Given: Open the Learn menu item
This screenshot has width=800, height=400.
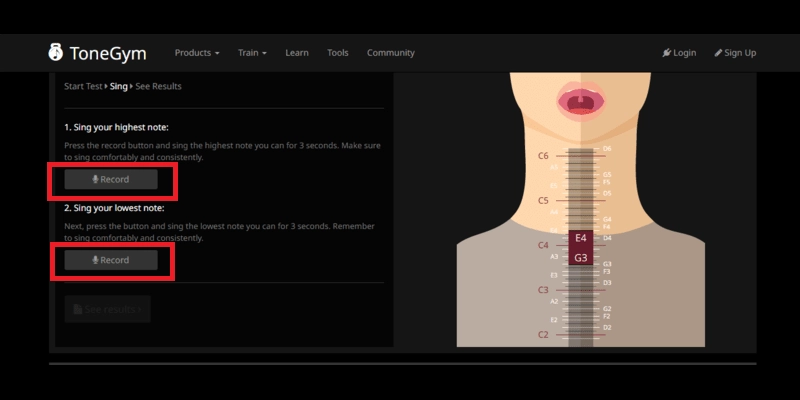Looking at the screenshot, I should pos(297,53).
